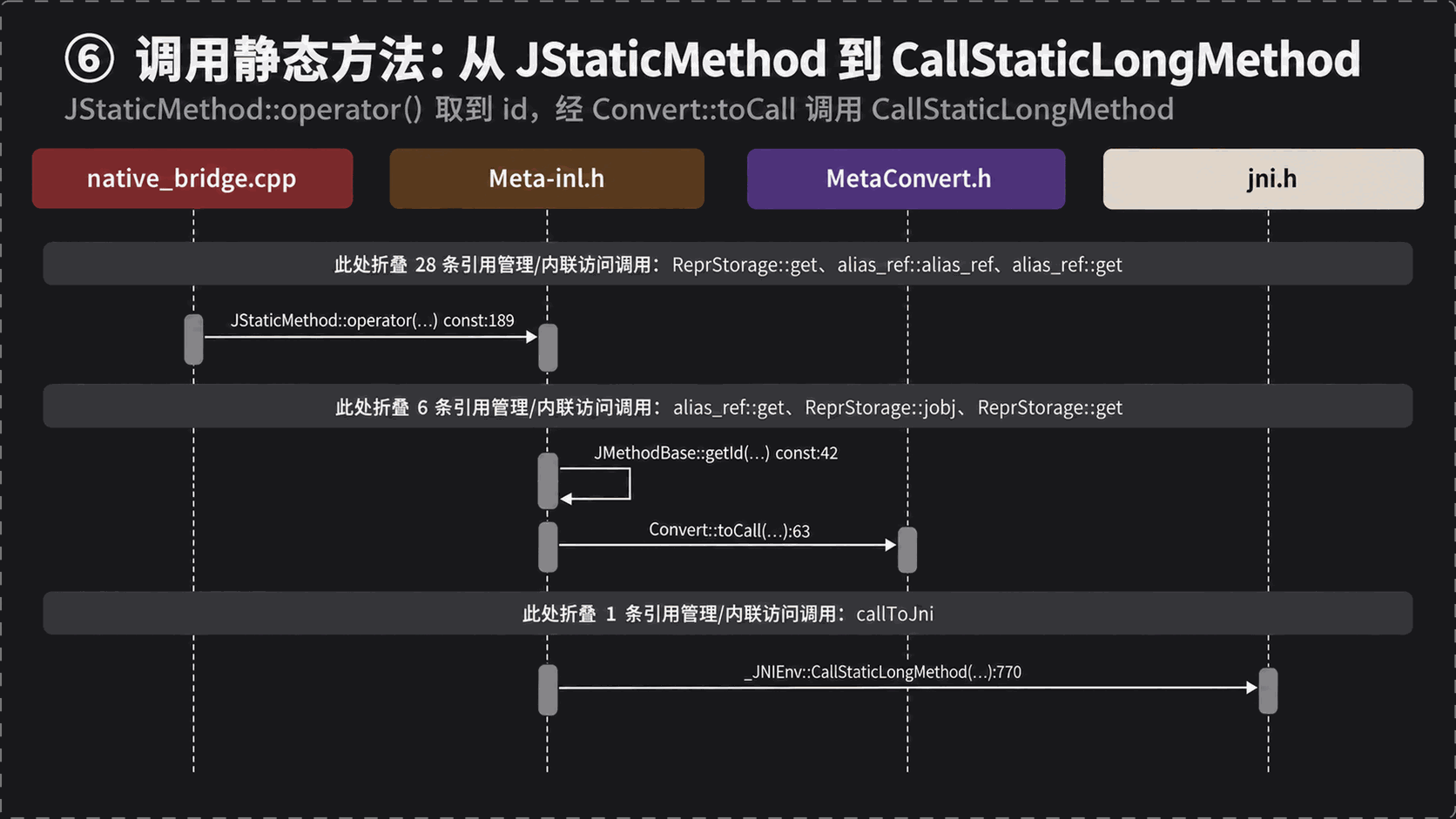Click the jni.h lifeline activation bar
The width and height of the screenshot is (1456, 819).
[1268, 691]
